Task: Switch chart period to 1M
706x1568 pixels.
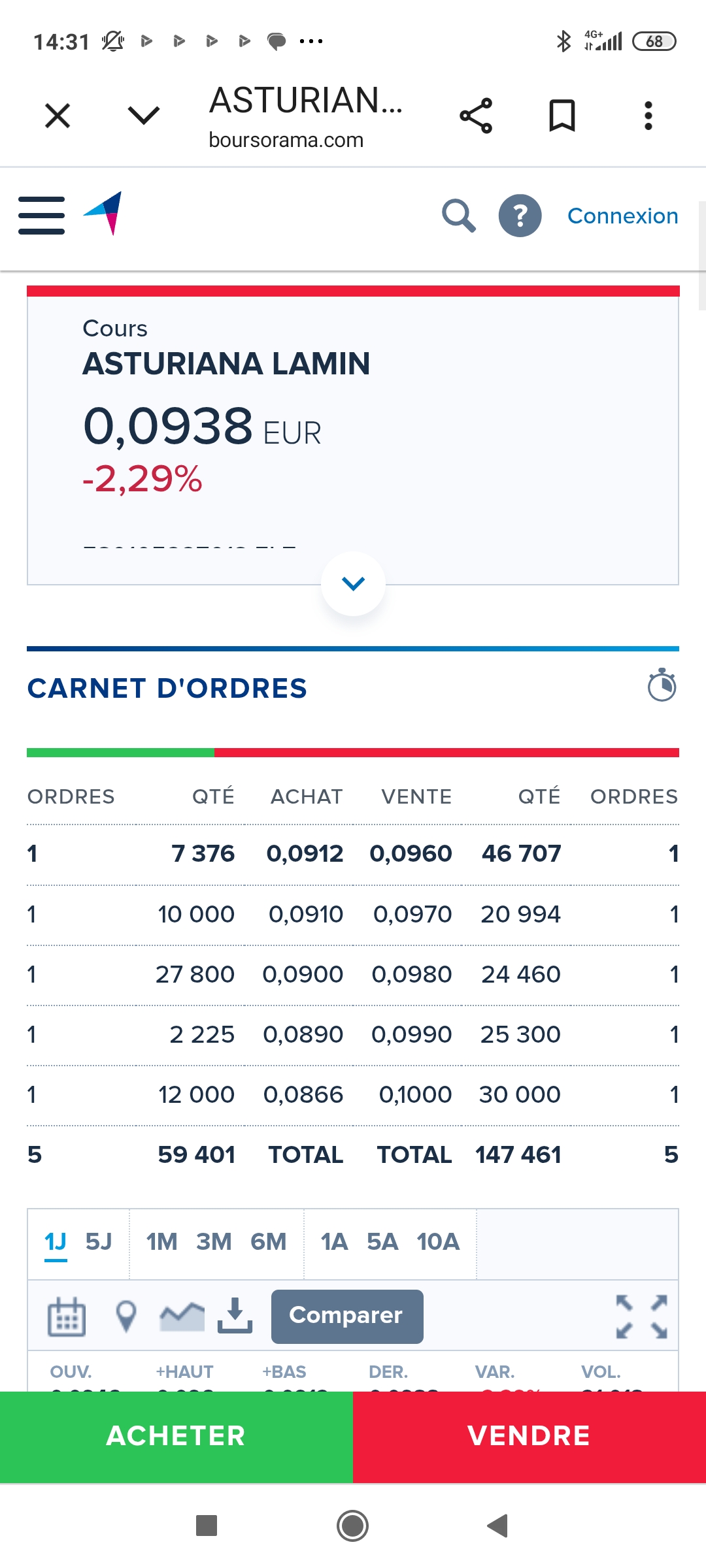Action: pos(161,1241)
